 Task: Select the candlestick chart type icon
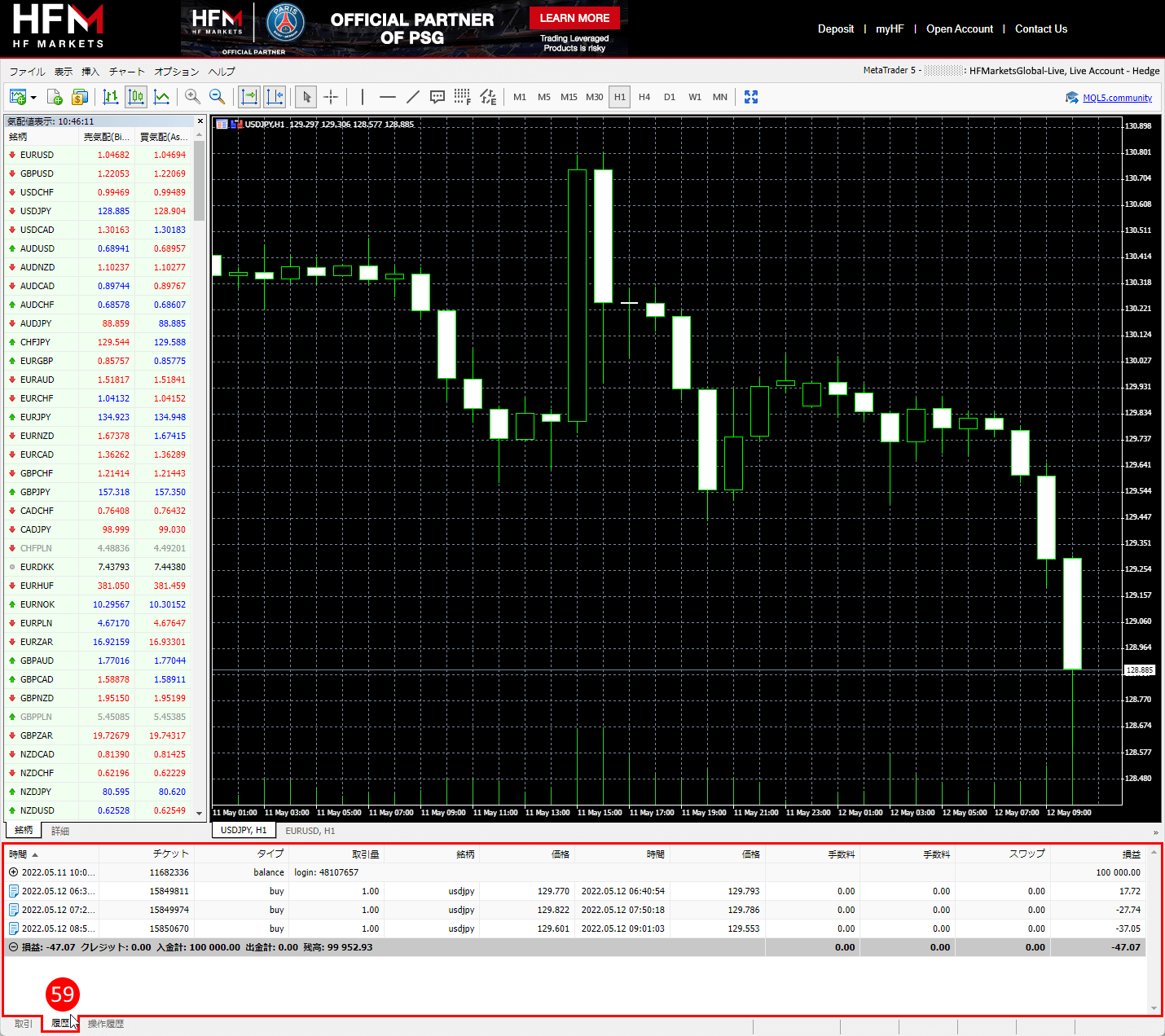(x=136, y=97)
